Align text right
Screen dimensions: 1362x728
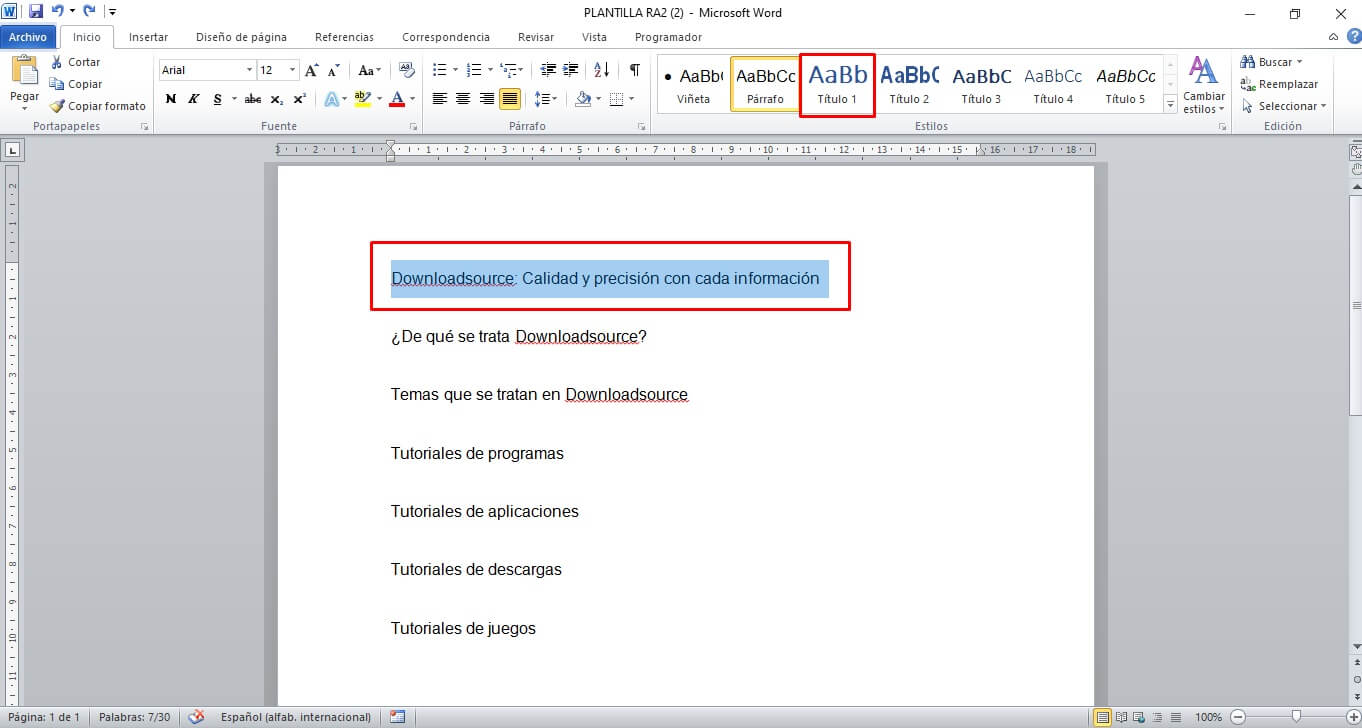(x=487, y=99)
